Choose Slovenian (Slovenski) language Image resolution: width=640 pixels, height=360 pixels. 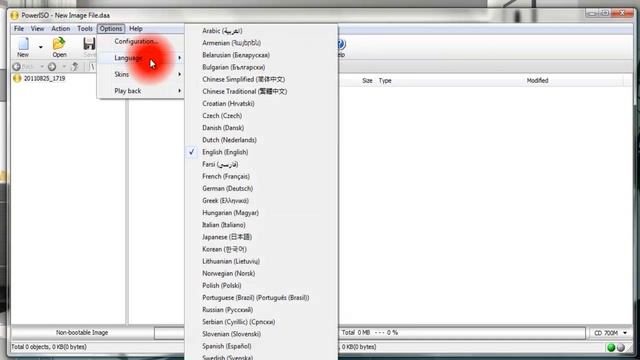coord(261,334)
